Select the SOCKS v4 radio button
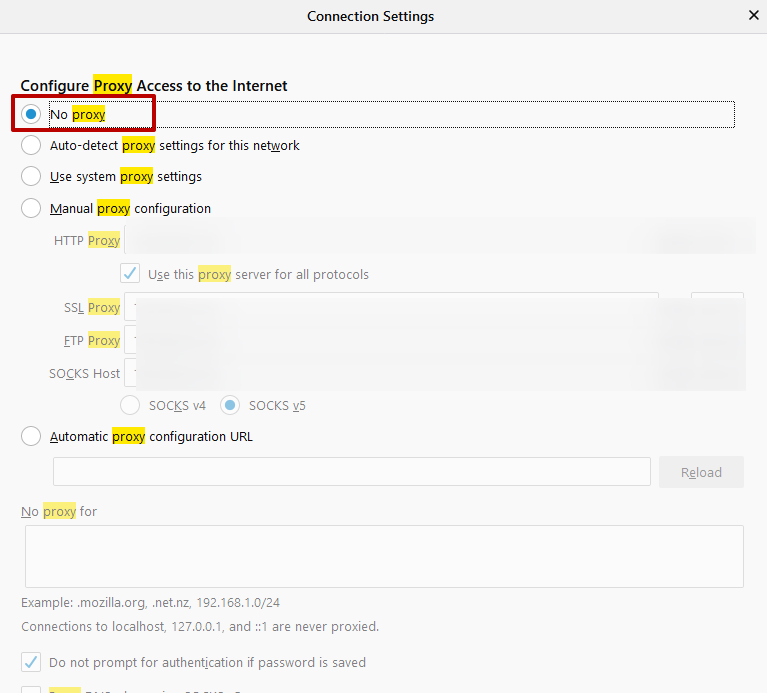 [130, 405]
